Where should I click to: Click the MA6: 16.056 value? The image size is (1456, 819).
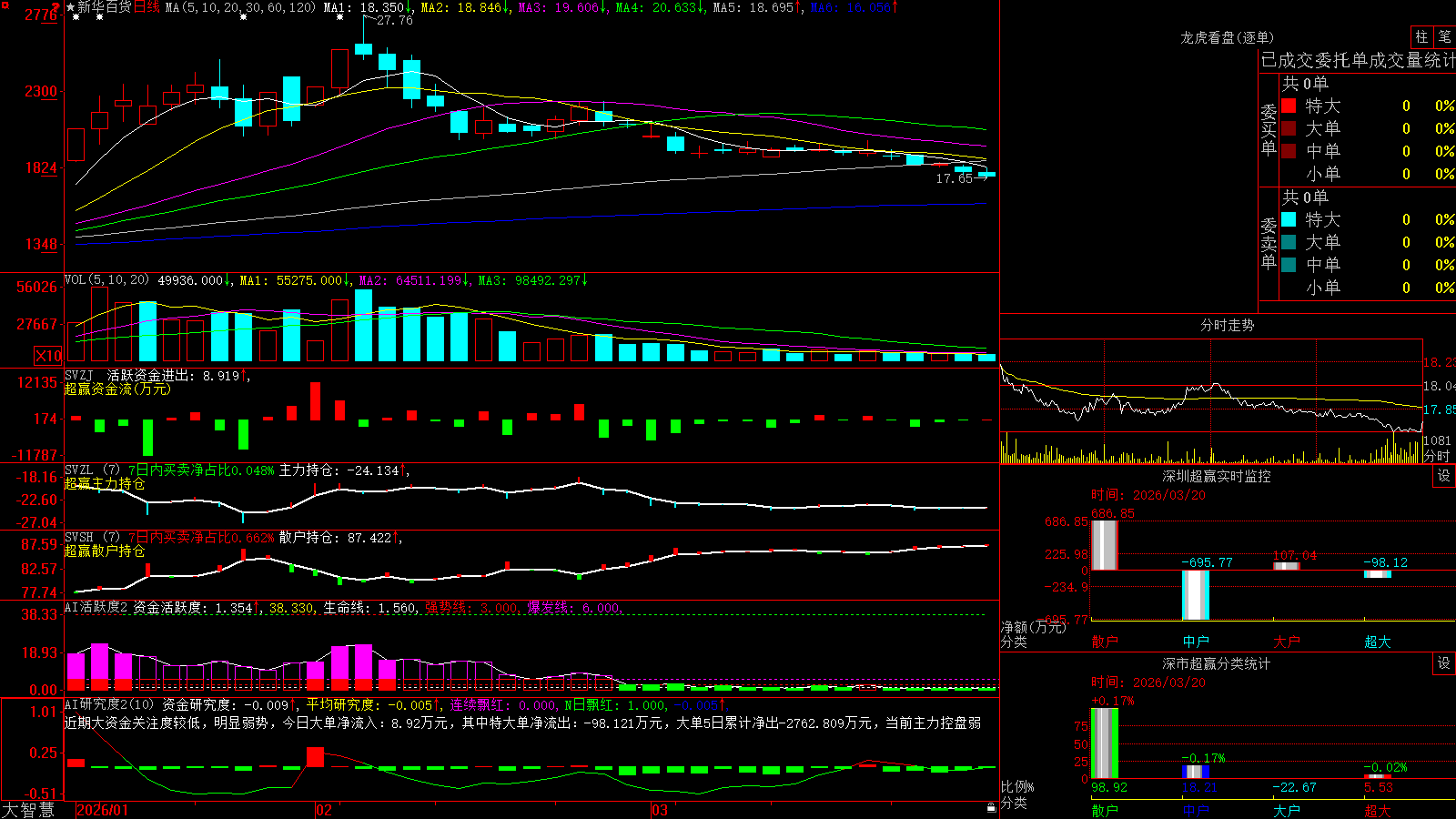pyautogui.click(x=853, y=7)
